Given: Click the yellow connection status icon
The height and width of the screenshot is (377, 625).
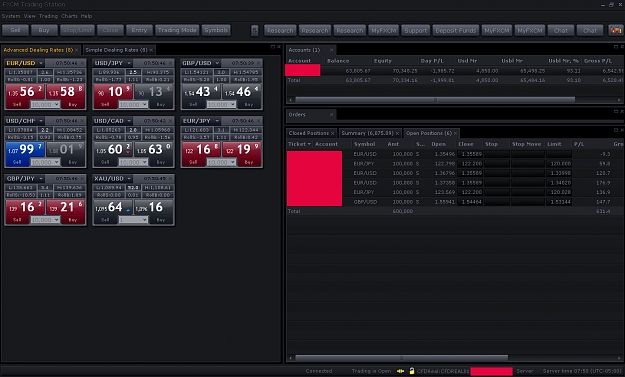Looking at the screenshot, I should pyautogui.click(x=400, y=371).
